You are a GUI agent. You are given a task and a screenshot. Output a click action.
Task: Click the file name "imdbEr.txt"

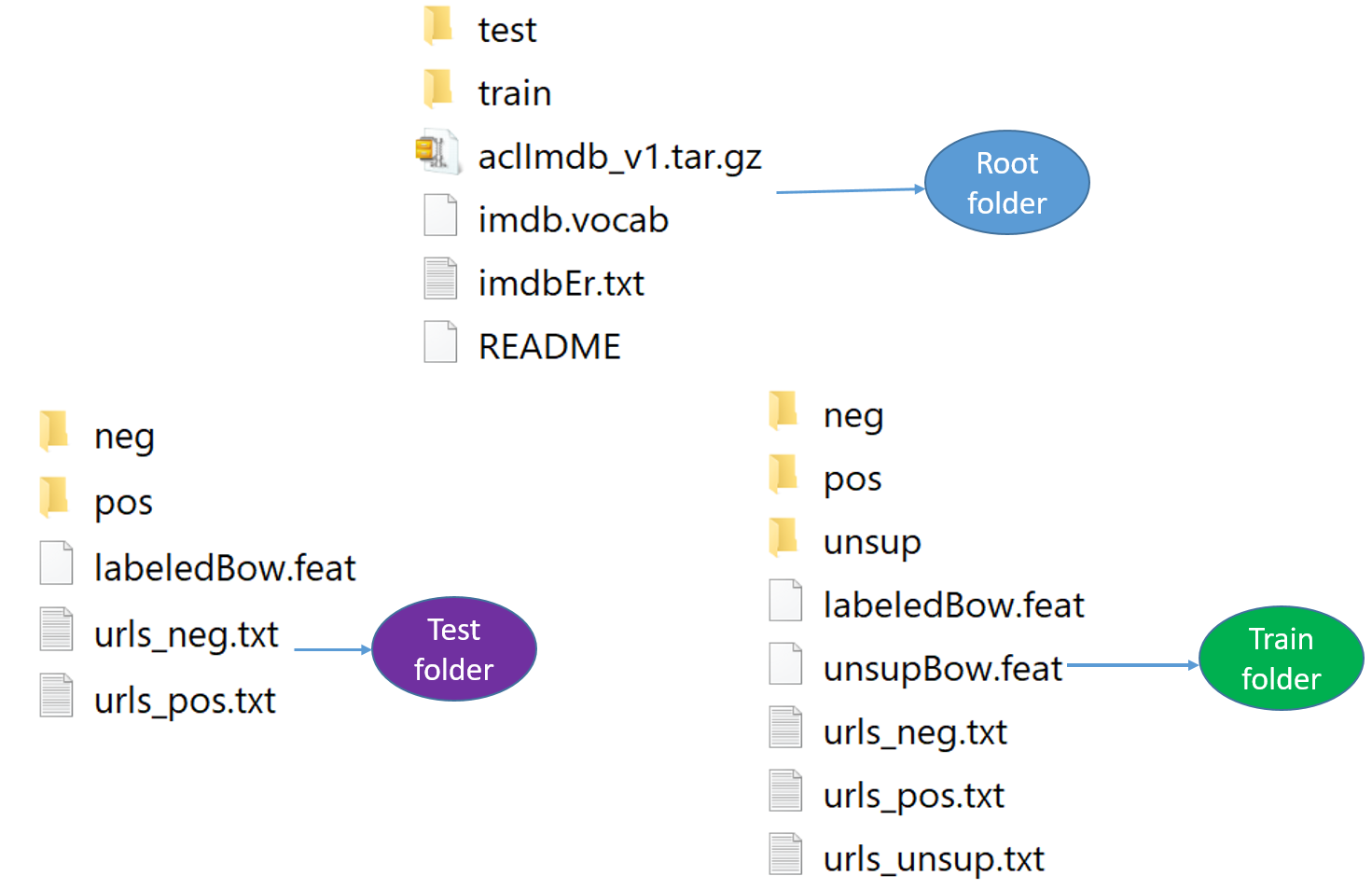561,284
